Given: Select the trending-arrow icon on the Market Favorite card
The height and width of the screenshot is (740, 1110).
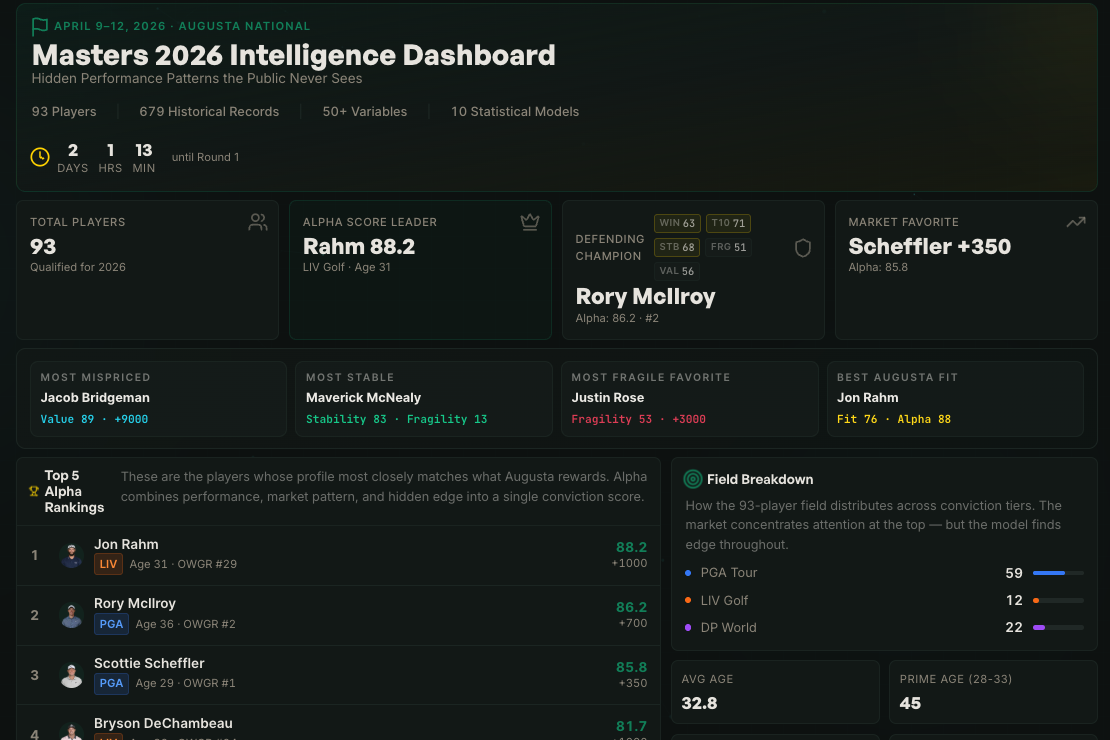Looking at the screenshot, I should click(x=1076, y=222).
